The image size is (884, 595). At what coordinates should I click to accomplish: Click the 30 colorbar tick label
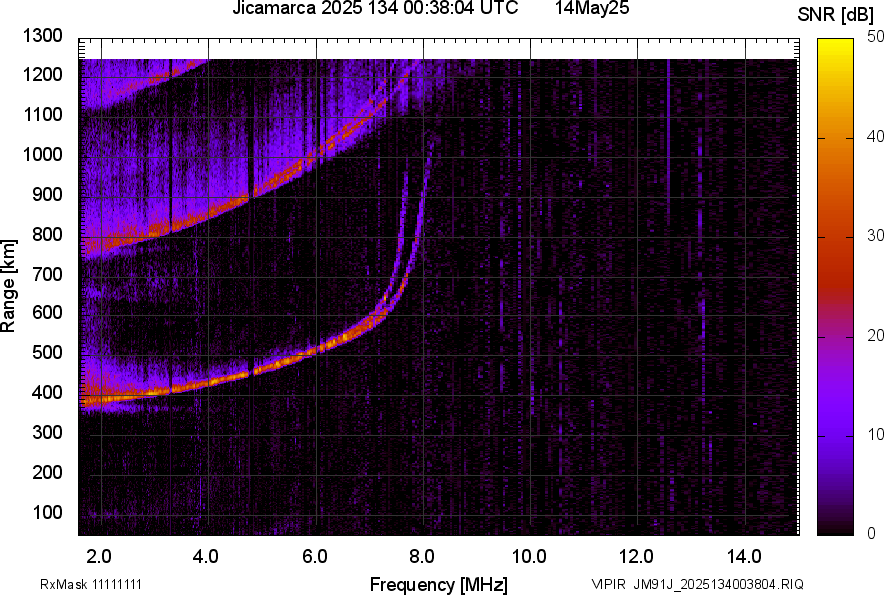coord(876,236)
